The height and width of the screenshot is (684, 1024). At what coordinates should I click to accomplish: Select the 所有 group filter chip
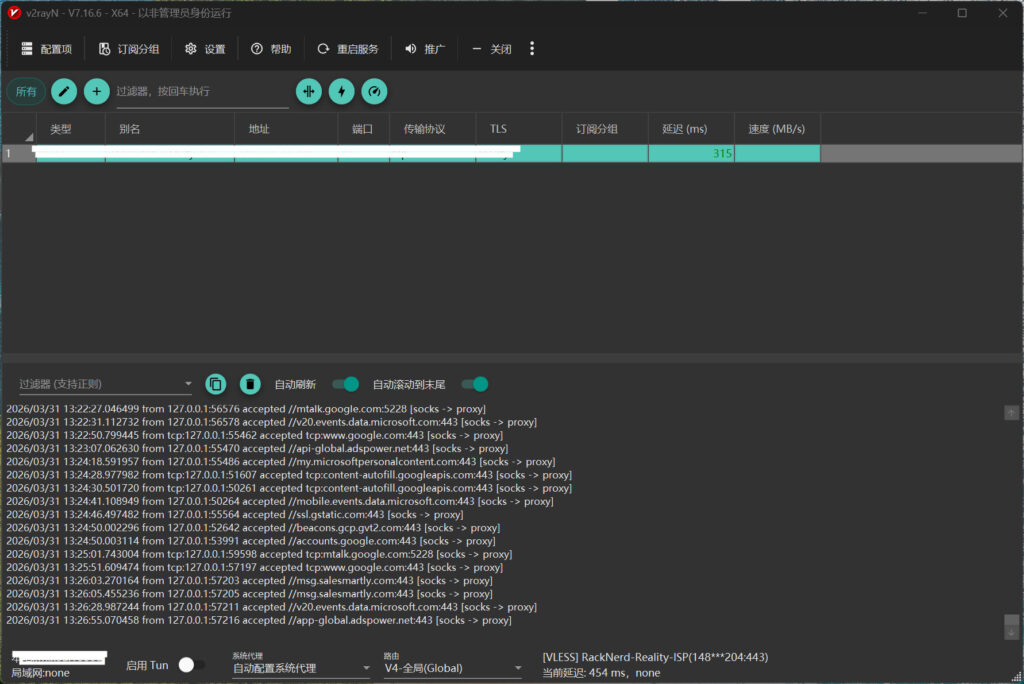pos(26,91)
